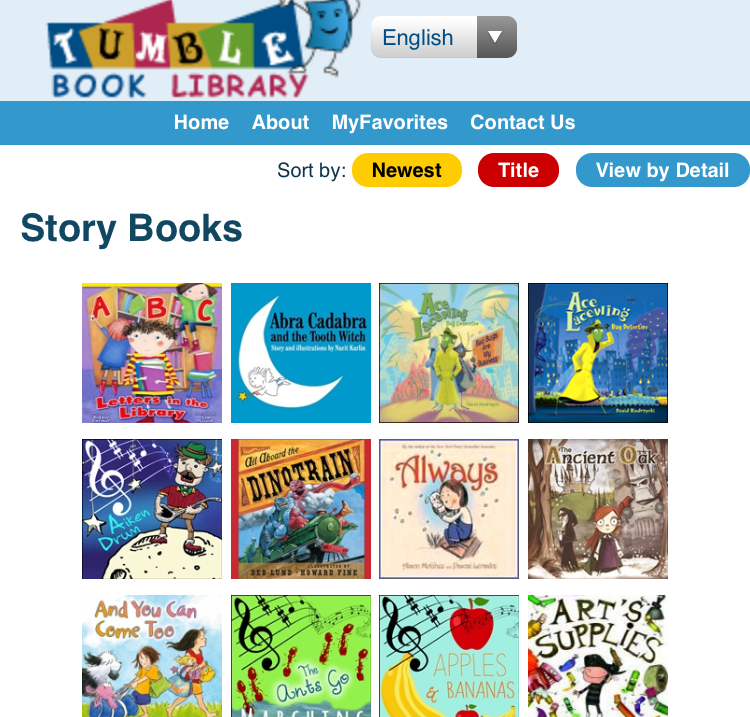Open the Aiken Drum book
Screen dimensions: 750x717
152,509
